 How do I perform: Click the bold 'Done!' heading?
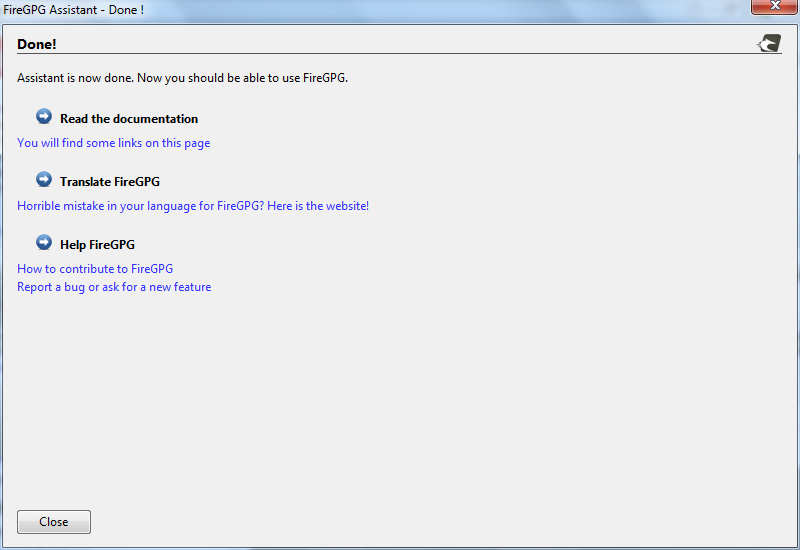point(37,44)
